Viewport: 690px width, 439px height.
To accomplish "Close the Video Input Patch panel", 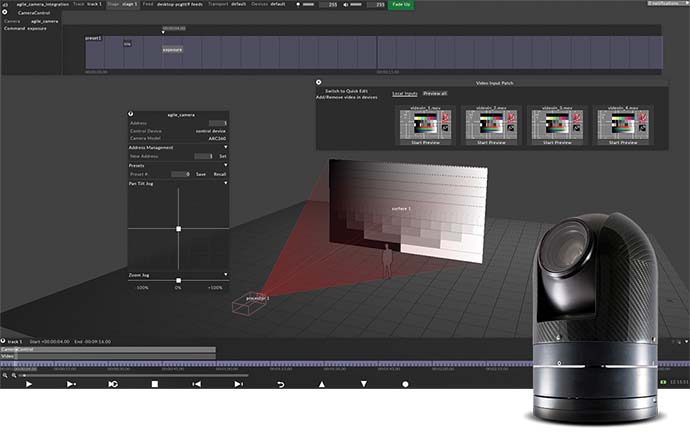I will 319,82.
